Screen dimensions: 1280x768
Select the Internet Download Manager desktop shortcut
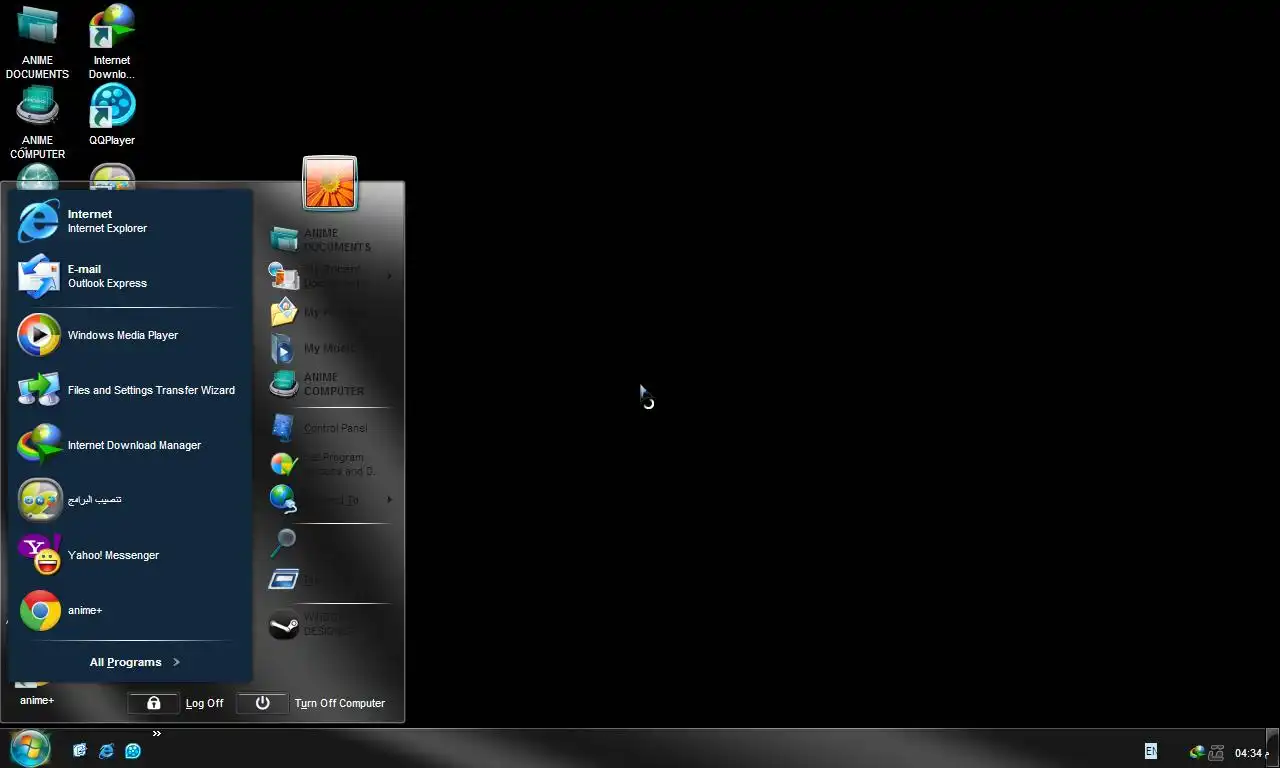pyautogui.click(x=112, y=42)
